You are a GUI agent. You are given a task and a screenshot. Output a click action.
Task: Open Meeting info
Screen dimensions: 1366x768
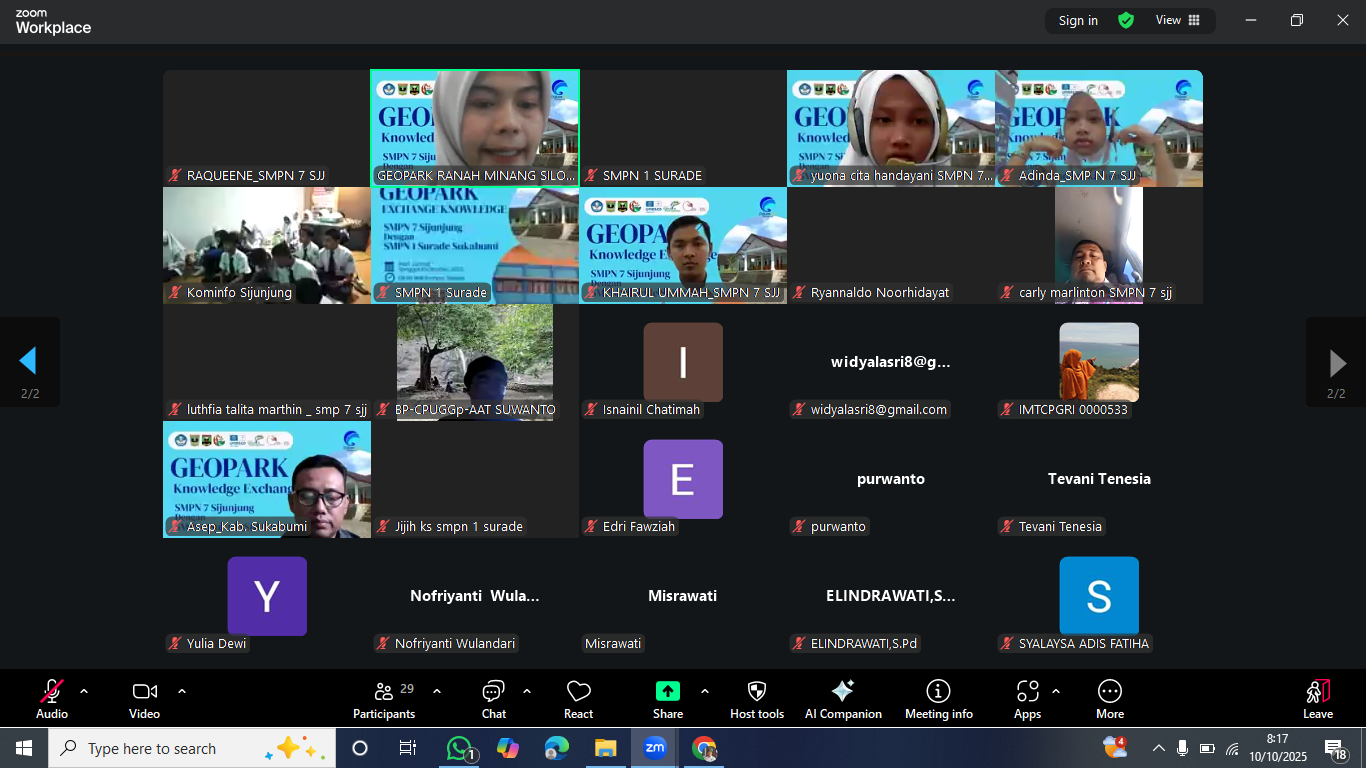pos(938,699)
